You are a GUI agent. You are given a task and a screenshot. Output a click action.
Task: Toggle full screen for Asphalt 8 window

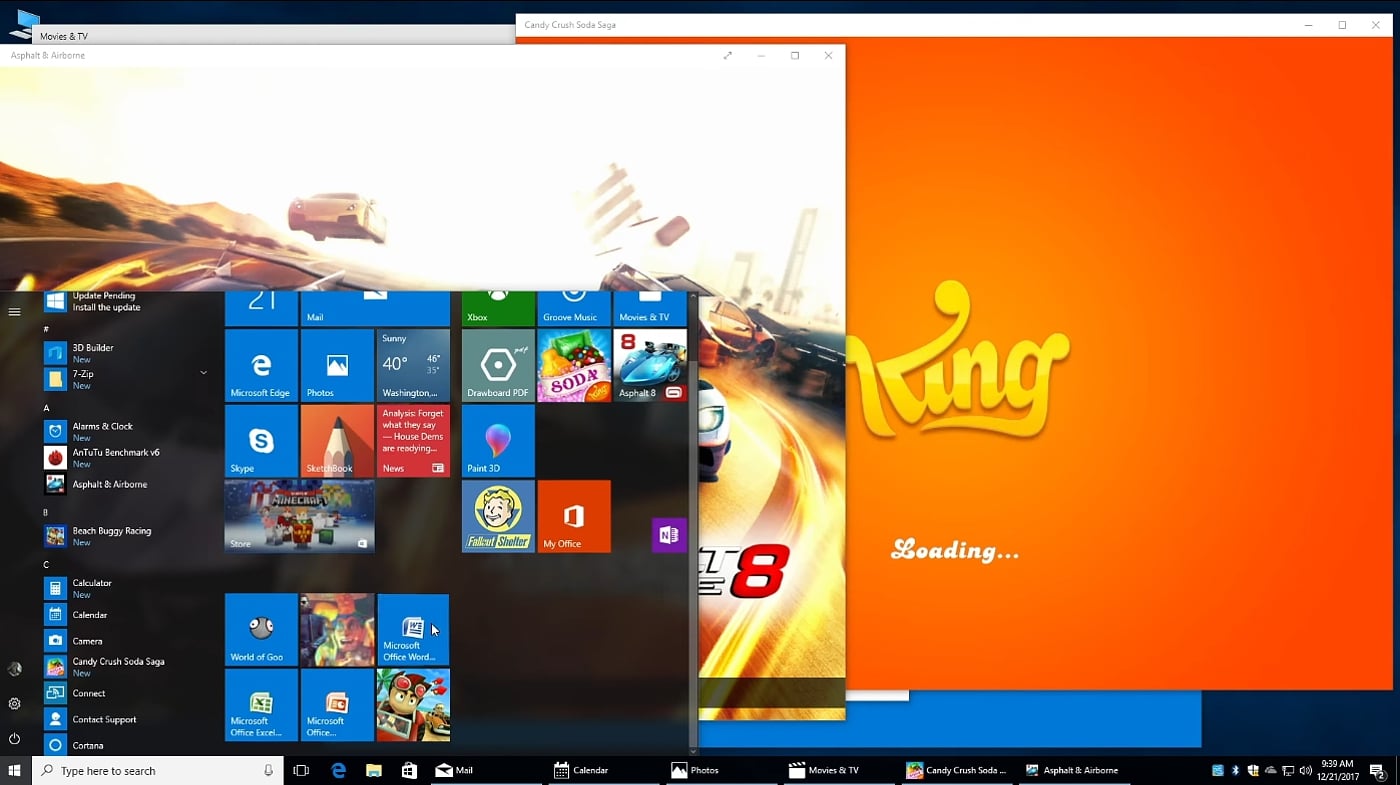[728, 56]
